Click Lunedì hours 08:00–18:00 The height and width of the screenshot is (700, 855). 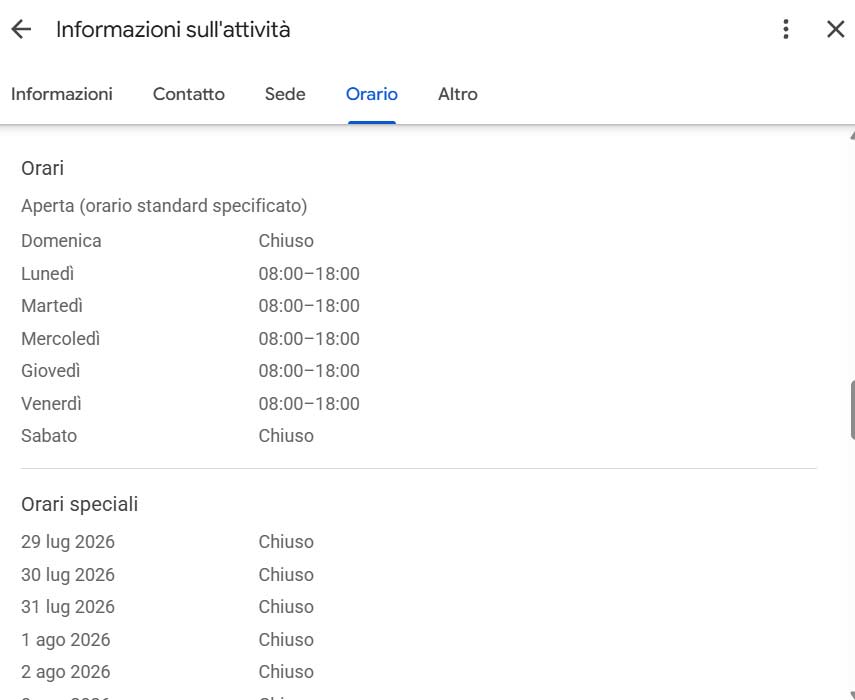309,273
